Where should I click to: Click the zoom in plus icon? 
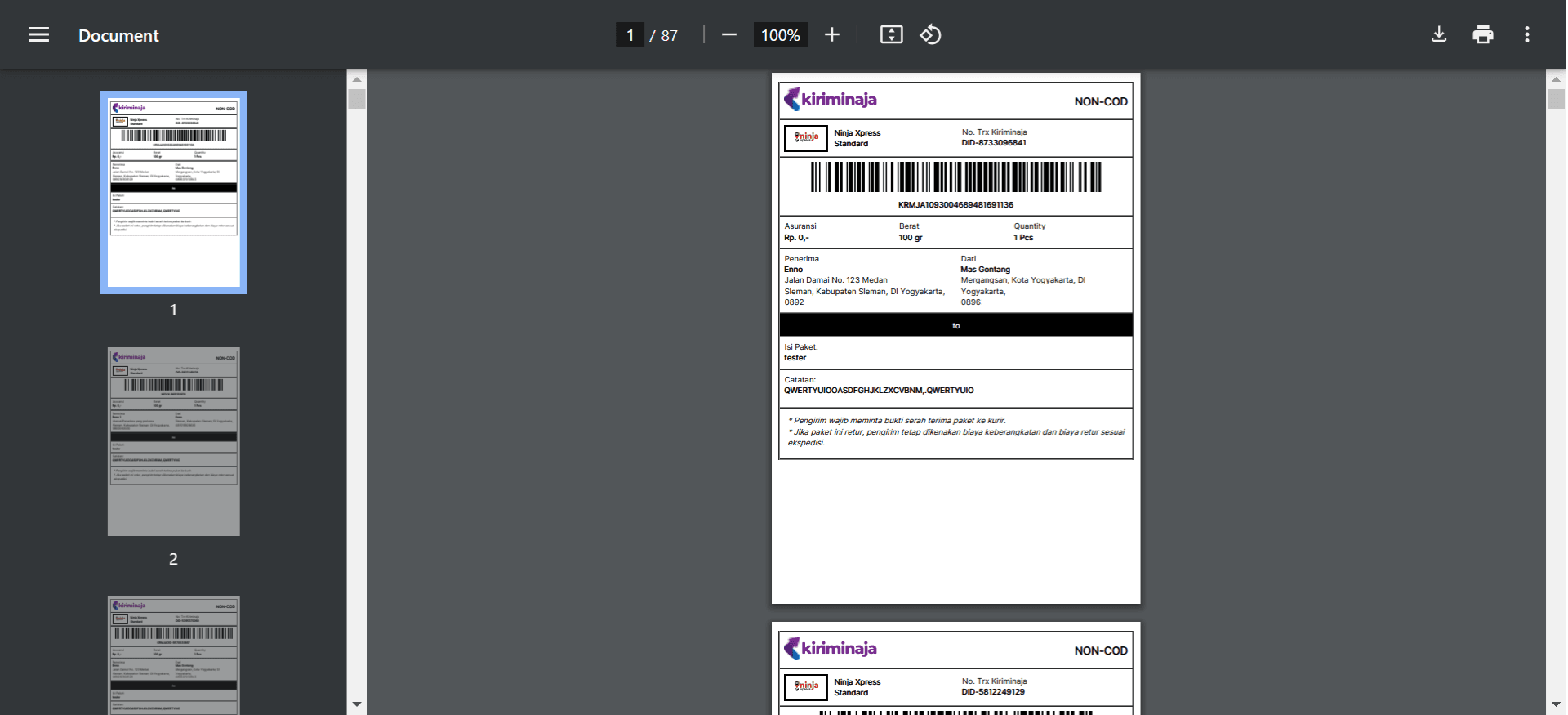click(831, 34)
